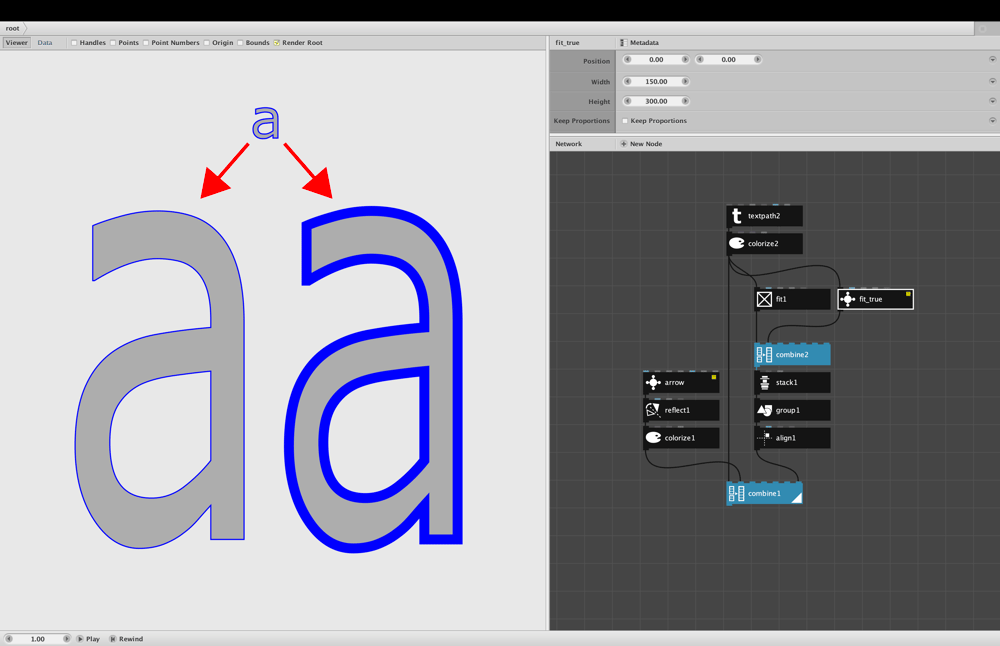This screenshot has width=1000, height=646.
Task: Select the fit1 node icon
Action: coord(764,299)
